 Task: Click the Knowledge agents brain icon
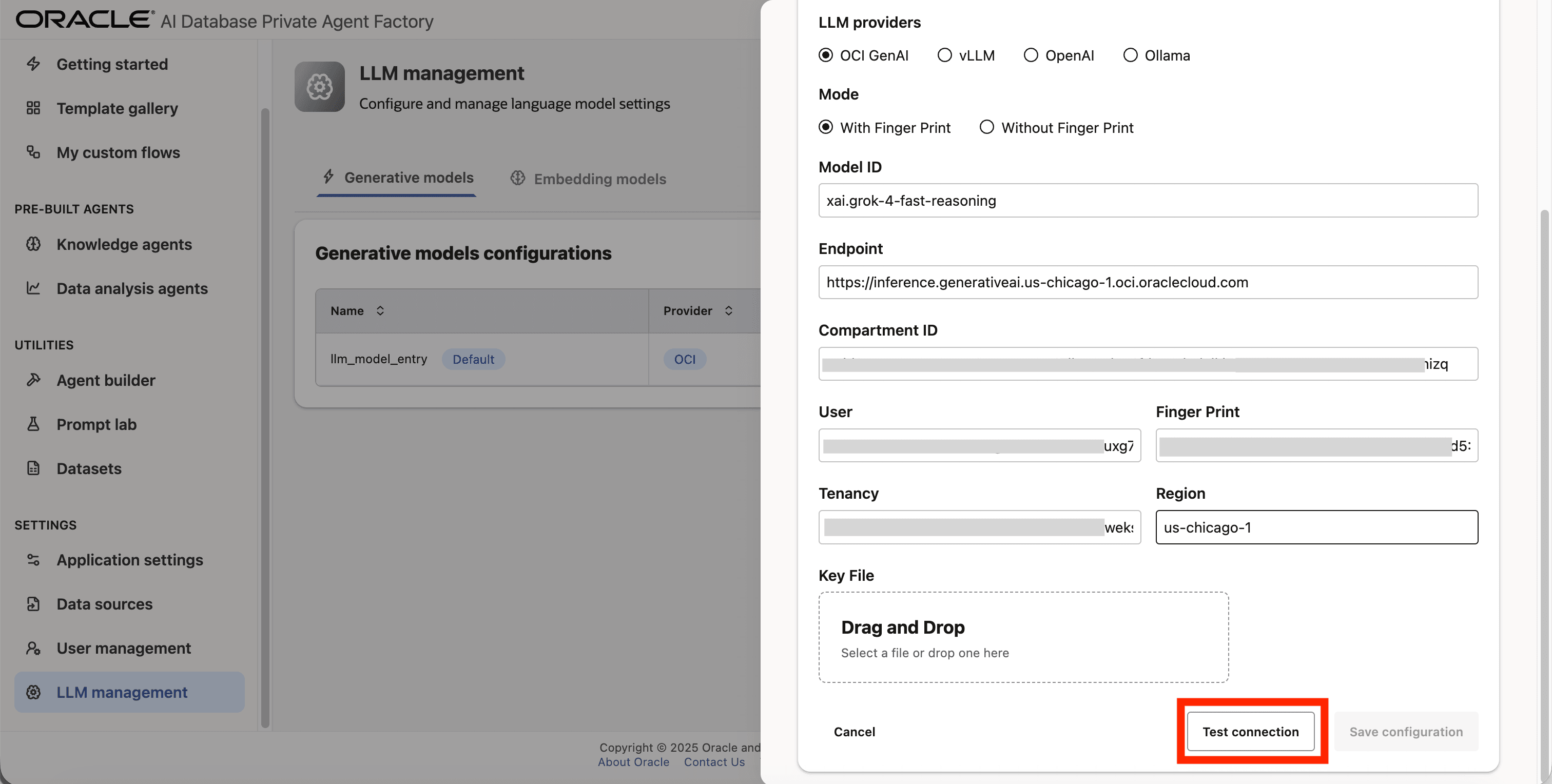[x=33, y=244]
